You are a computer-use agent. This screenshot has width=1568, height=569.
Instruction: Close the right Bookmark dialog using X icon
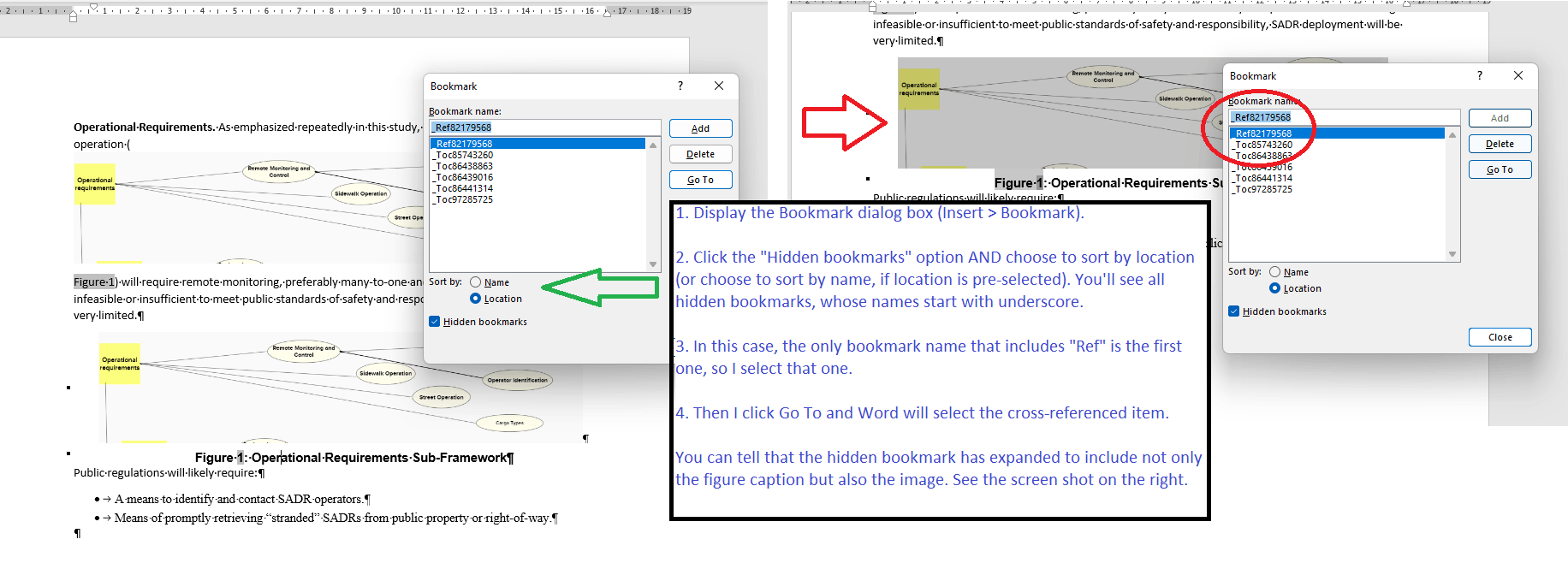(1518, 75)
